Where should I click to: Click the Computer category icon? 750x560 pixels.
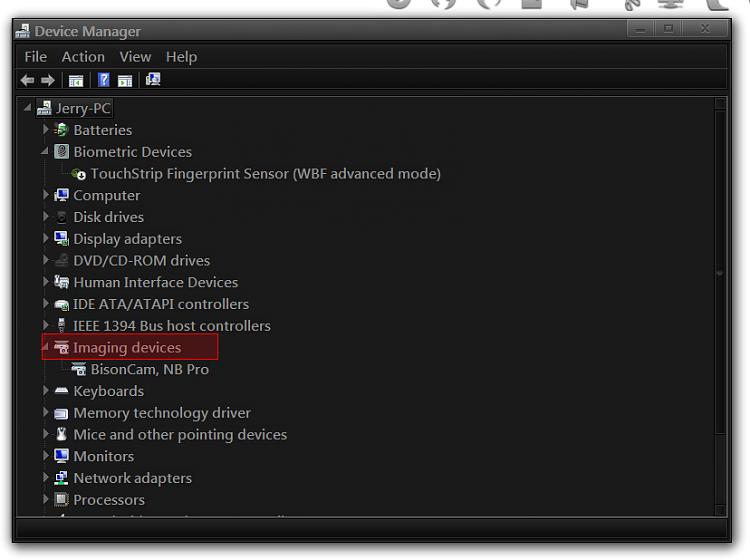click(61, 195)
